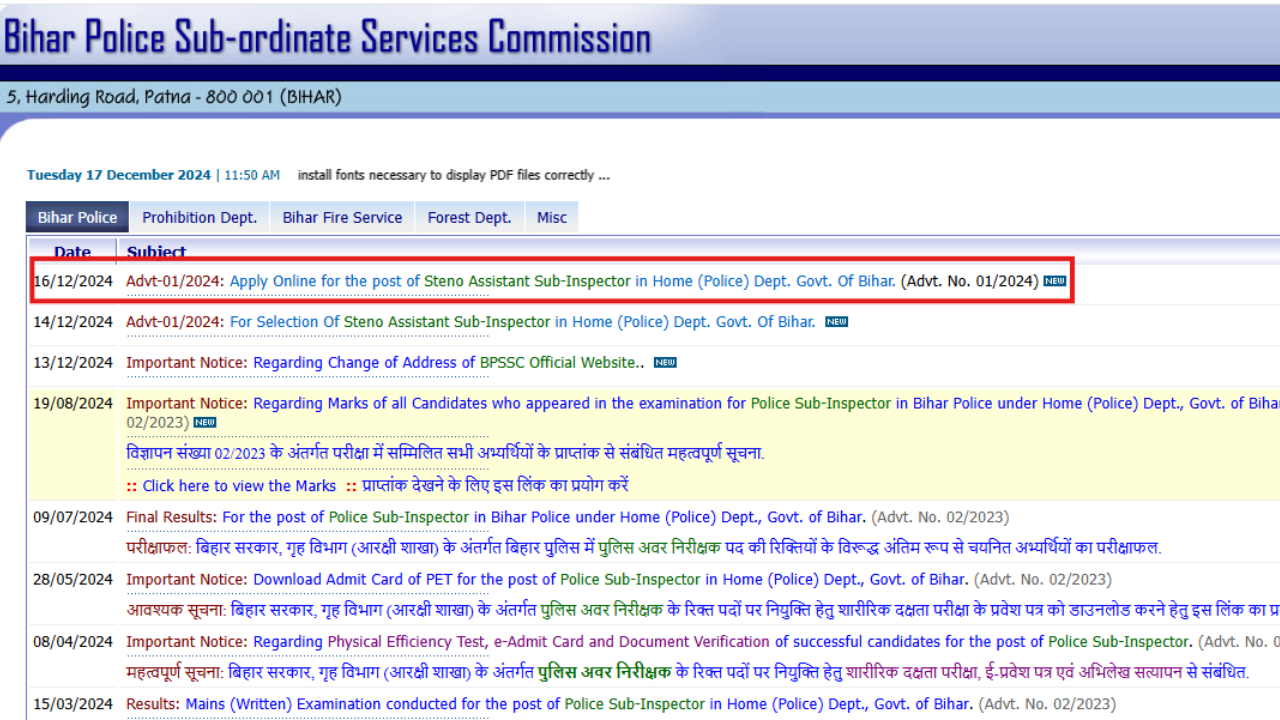Open Download Admit Card of PET link
This screenshot has height=720, width=1280.
click(x=610, y=579)
